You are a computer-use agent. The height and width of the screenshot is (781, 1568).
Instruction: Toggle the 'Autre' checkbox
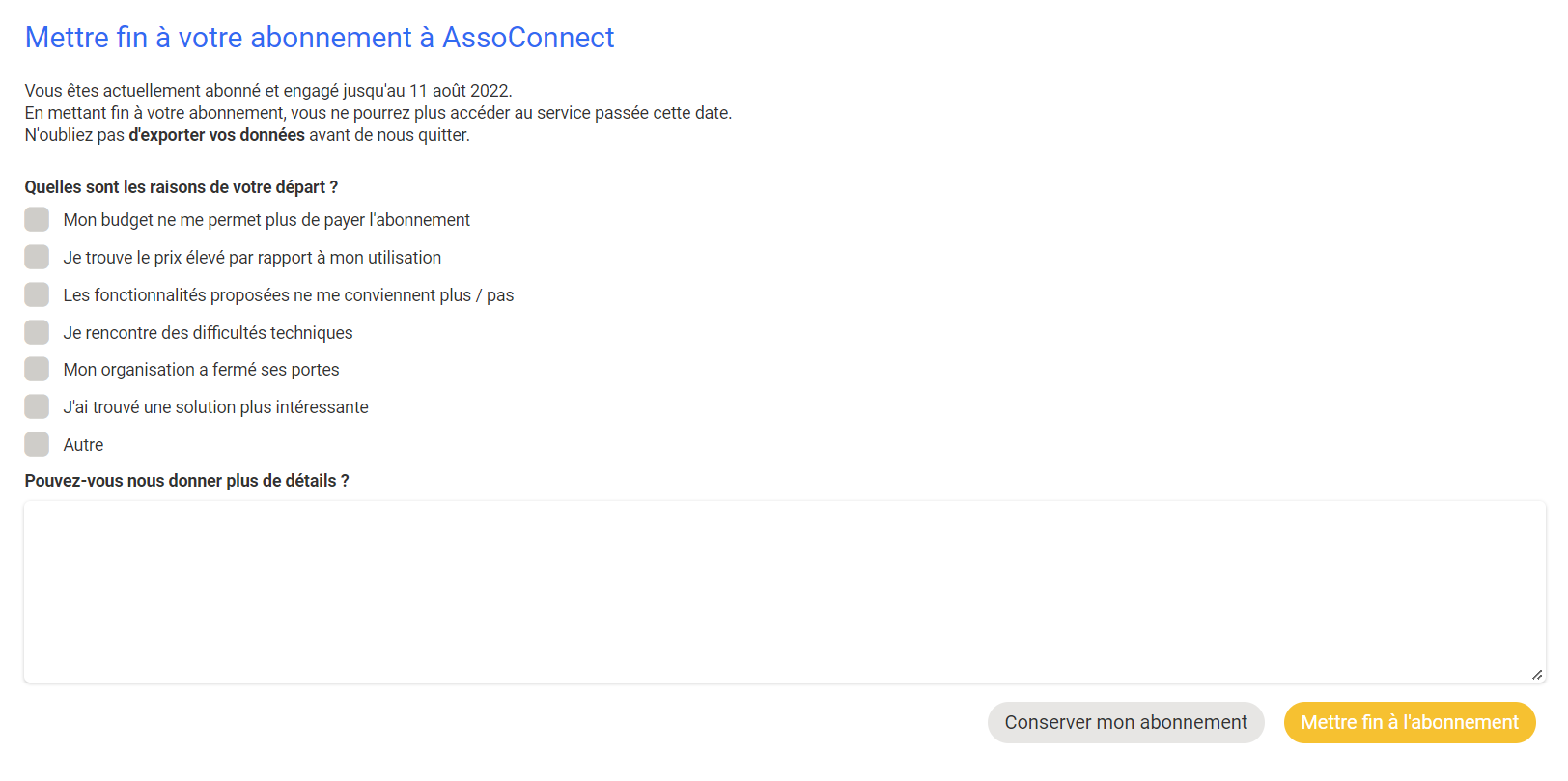pyautogui.click(x=37, y=444)
